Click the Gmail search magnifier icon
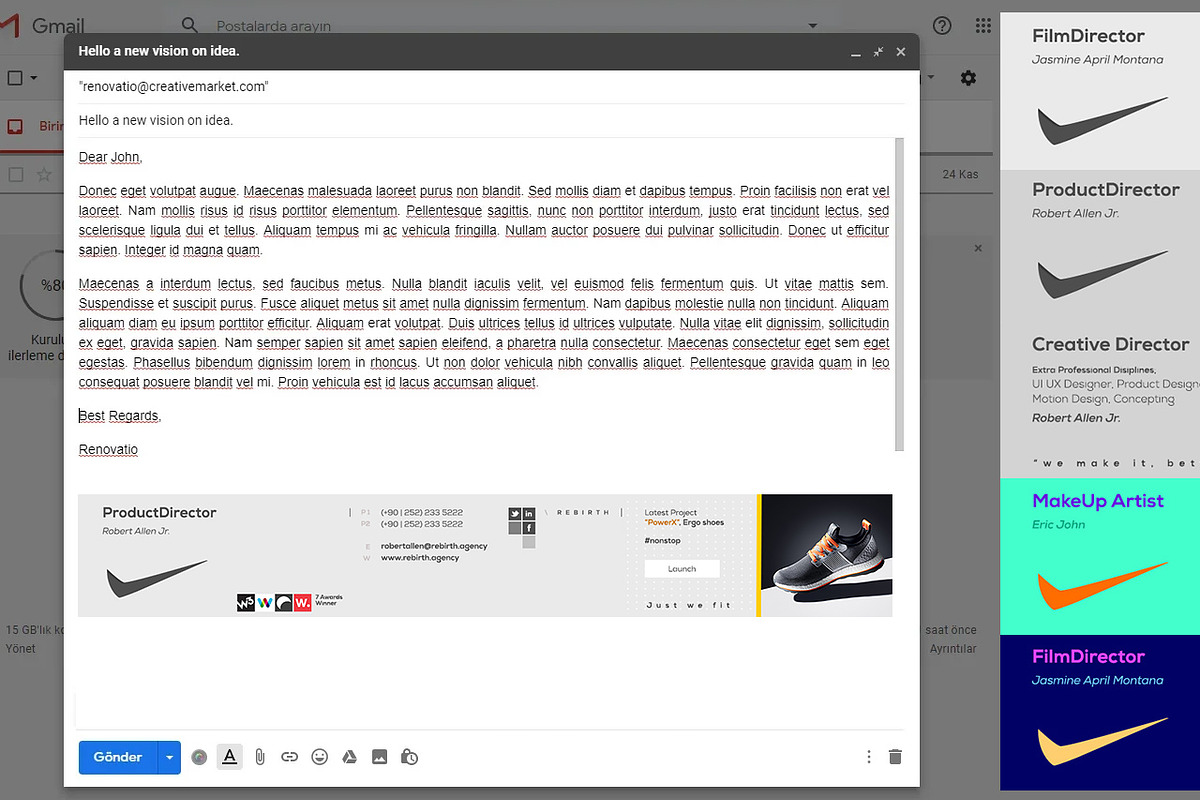The height and width of the screenshot is (800, 1200). pos(189,25)
